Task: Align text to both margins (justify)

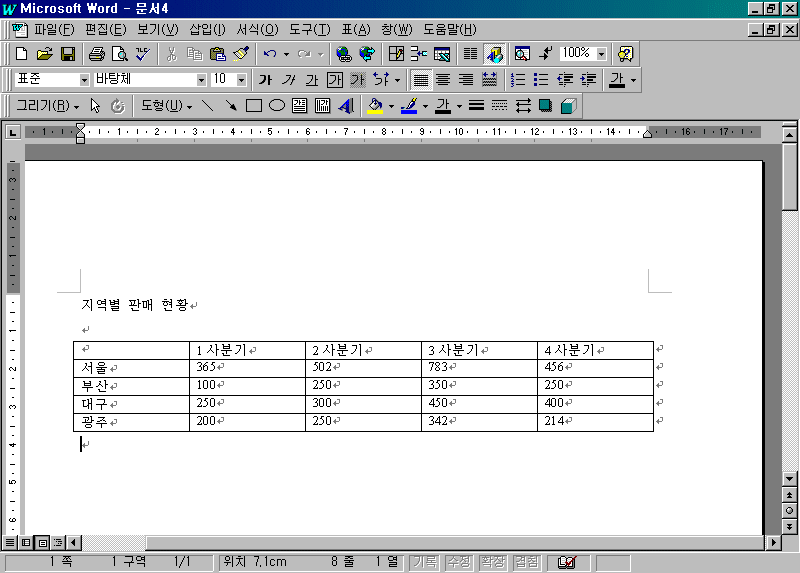Action: [x=420, y=80]
